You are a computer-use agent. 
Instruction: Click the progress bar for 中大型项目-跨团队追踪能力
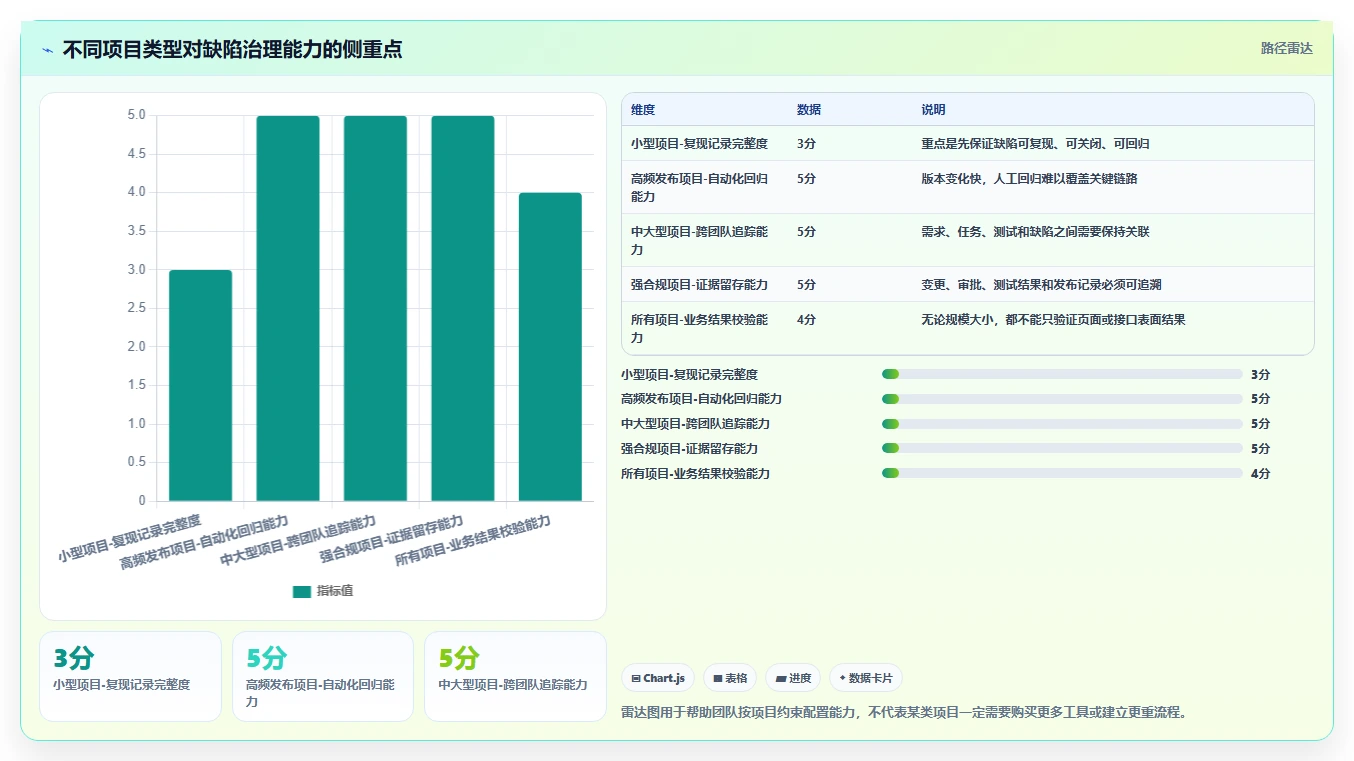click(x=1062, y=424)
